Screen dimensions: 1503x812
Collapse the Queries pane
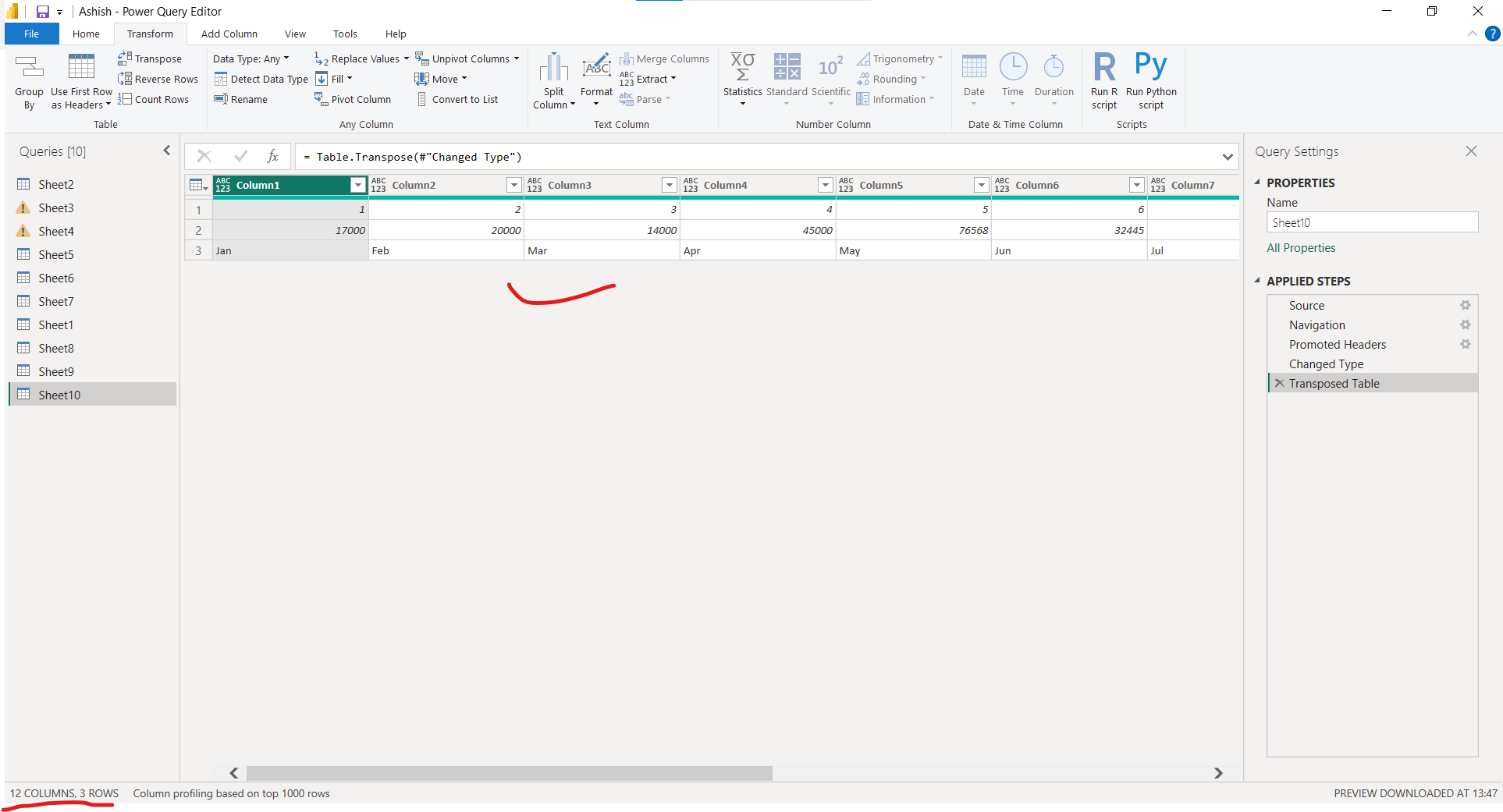point(166,151)
